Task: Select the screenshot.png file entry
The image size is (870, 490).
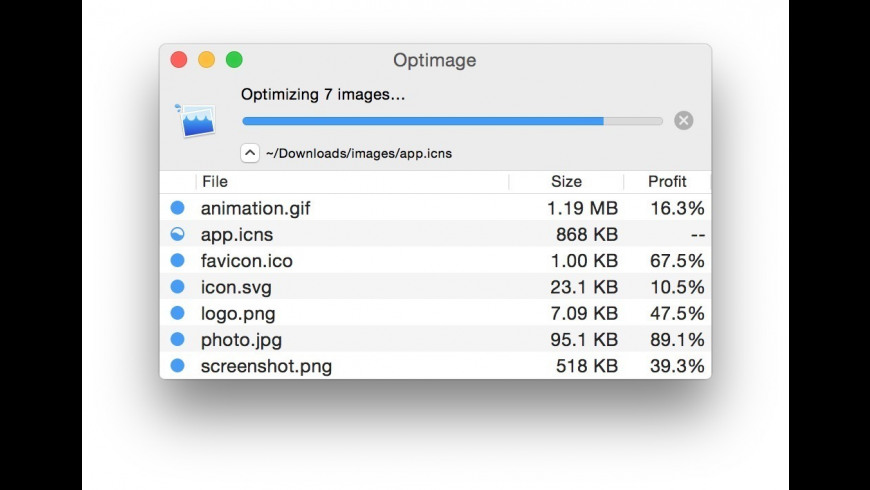Action: click(266, 365)
